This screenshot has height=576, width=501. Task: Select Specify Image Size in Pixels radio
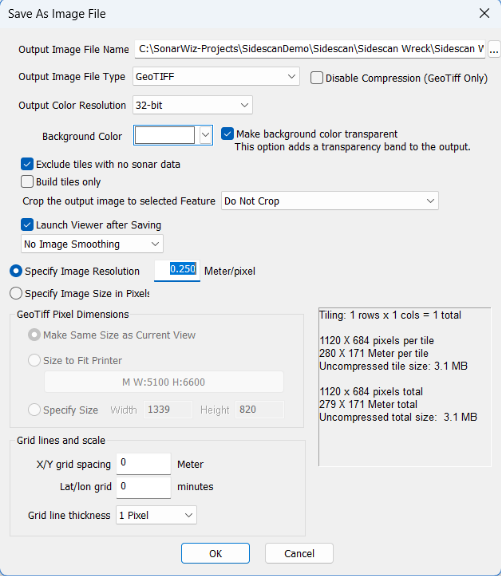click(16, 293)
